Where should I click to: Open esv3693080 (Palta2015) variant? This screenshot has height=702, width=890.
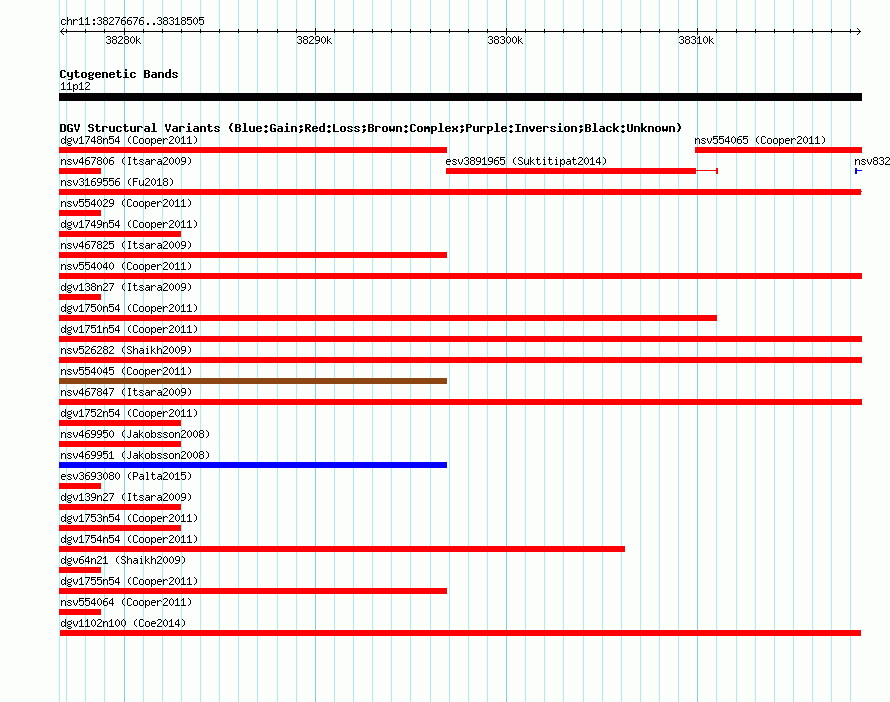pyautogui.click(x=126, y=476)
